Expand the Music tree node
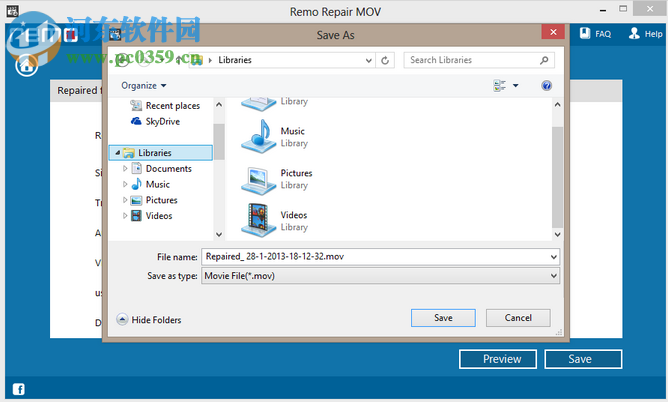 tap(125, 184)
